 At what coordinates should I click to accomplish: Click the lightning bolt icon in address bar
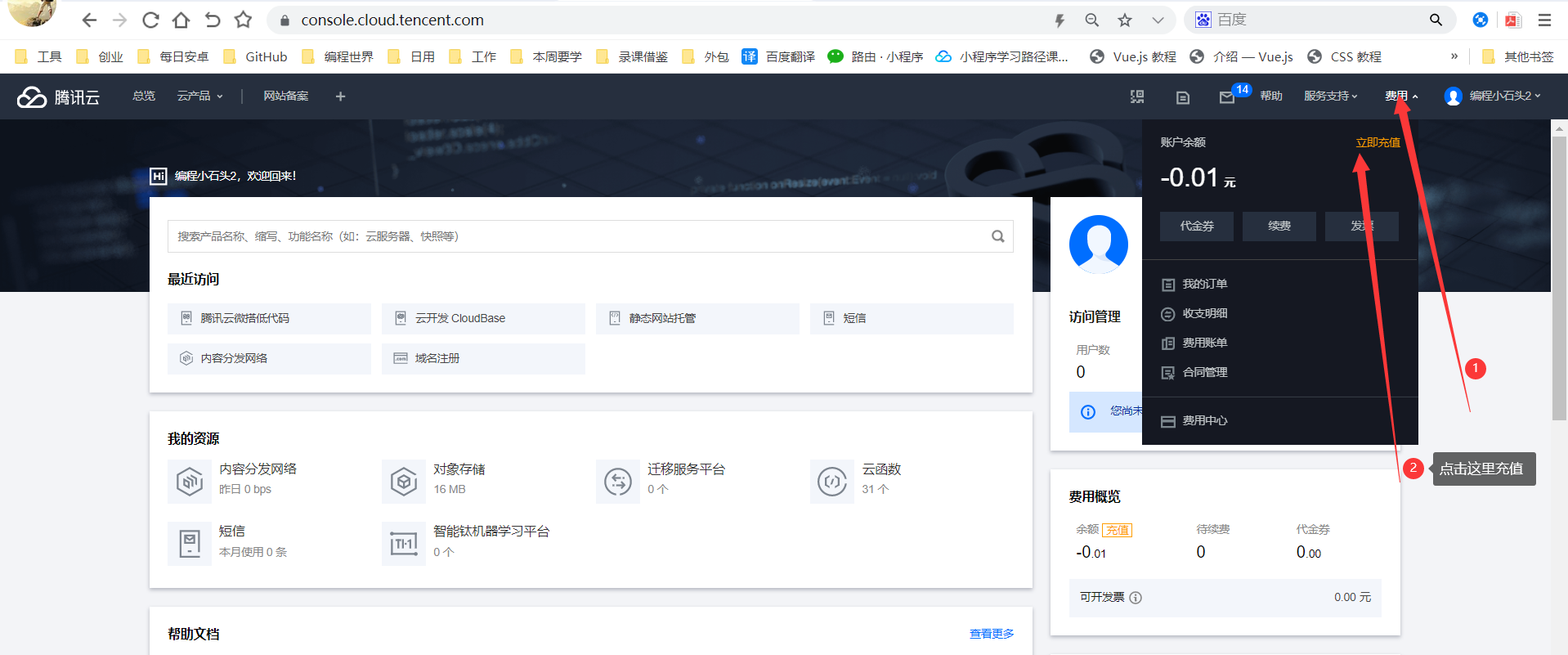point(1060,20)
